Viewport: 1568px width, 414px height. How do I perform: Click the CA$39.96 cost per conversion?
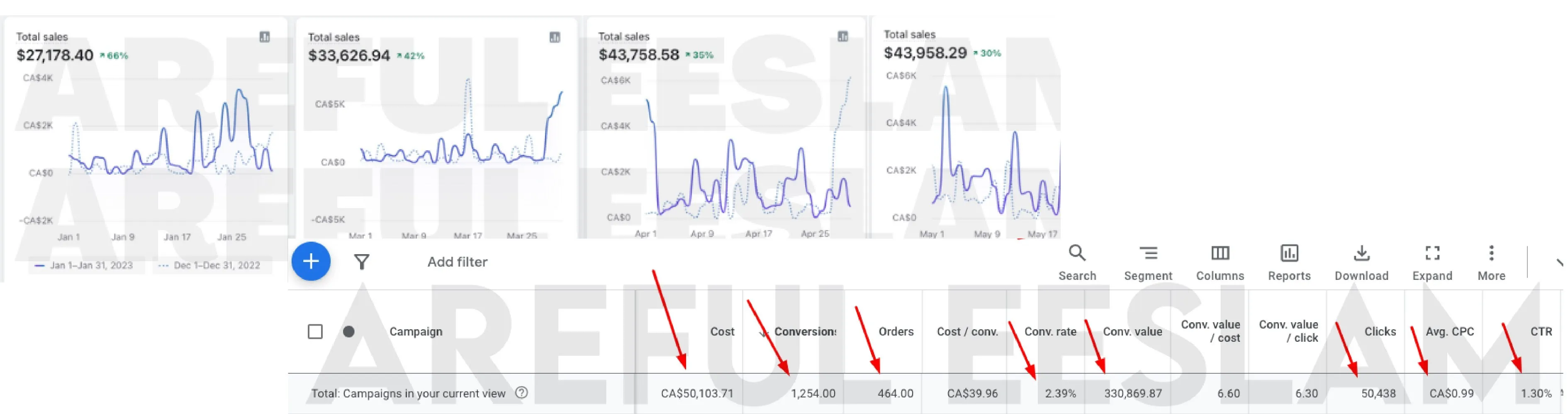point(972,393)
